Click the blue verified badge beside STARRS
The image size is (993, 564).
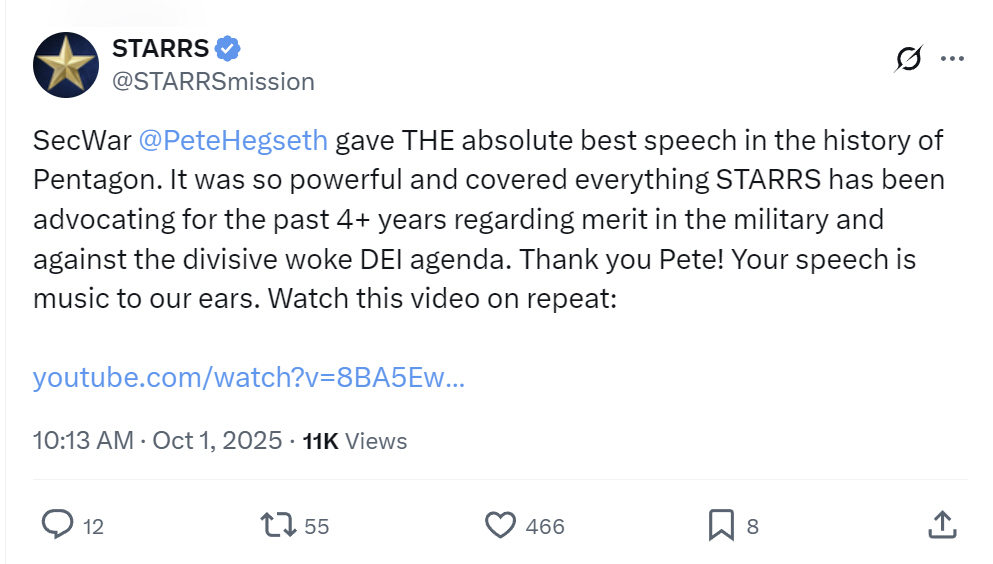click(x=229, y=48)
